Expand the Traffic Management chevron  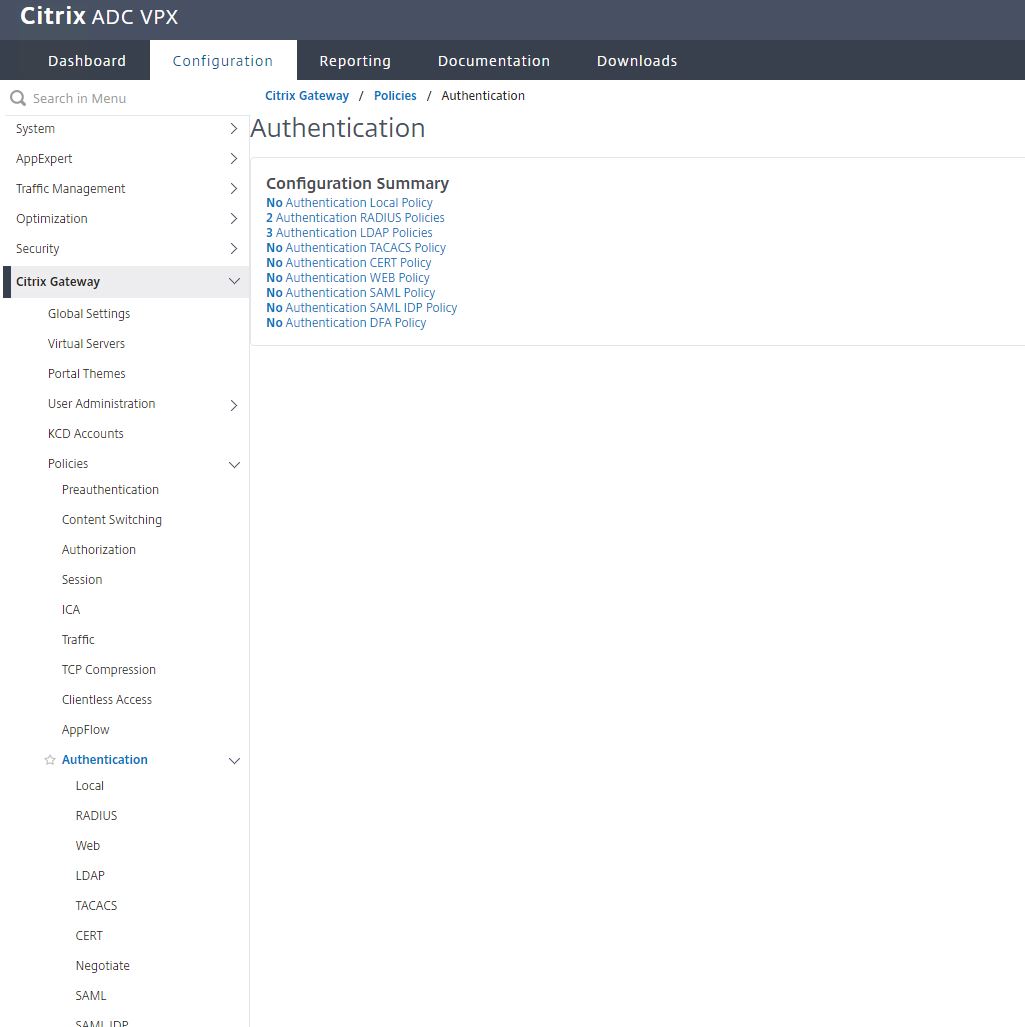[233, 189]
